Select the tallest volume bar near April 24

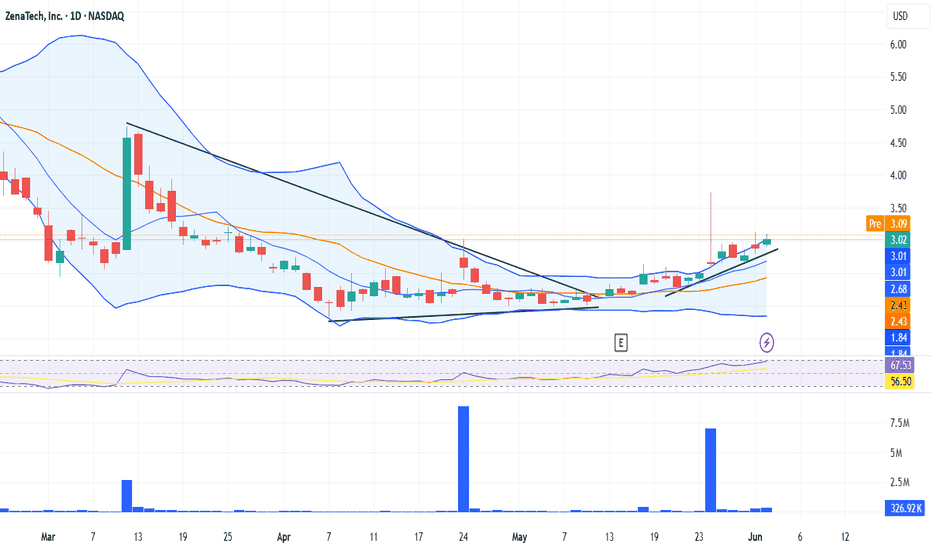463,458
